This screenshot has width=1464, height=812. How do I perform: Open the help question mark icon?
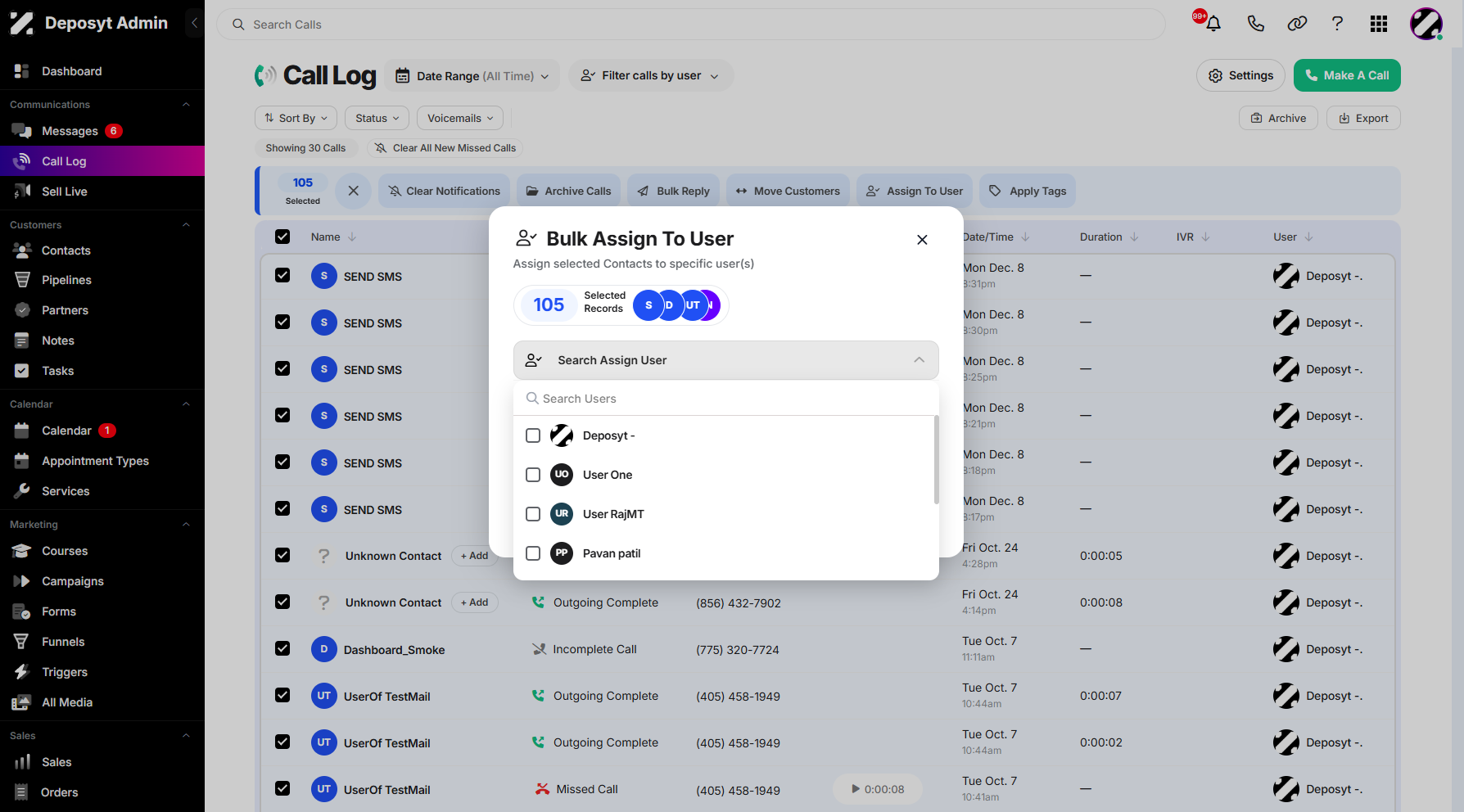[x=1337, y=24]
